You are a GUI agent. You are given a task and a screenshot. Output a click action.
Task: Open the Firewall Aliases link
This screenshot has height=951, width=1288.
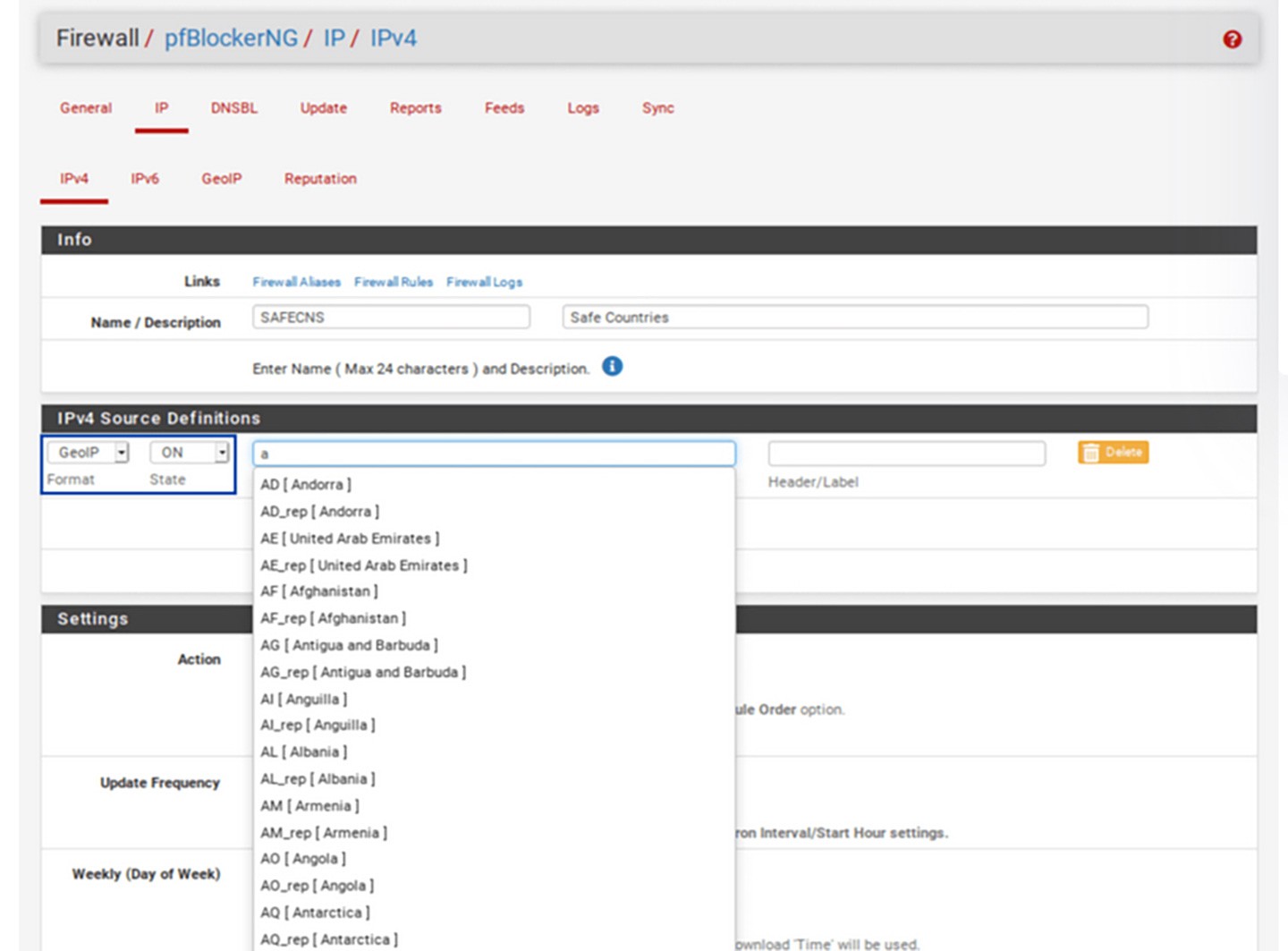point(296,282)
